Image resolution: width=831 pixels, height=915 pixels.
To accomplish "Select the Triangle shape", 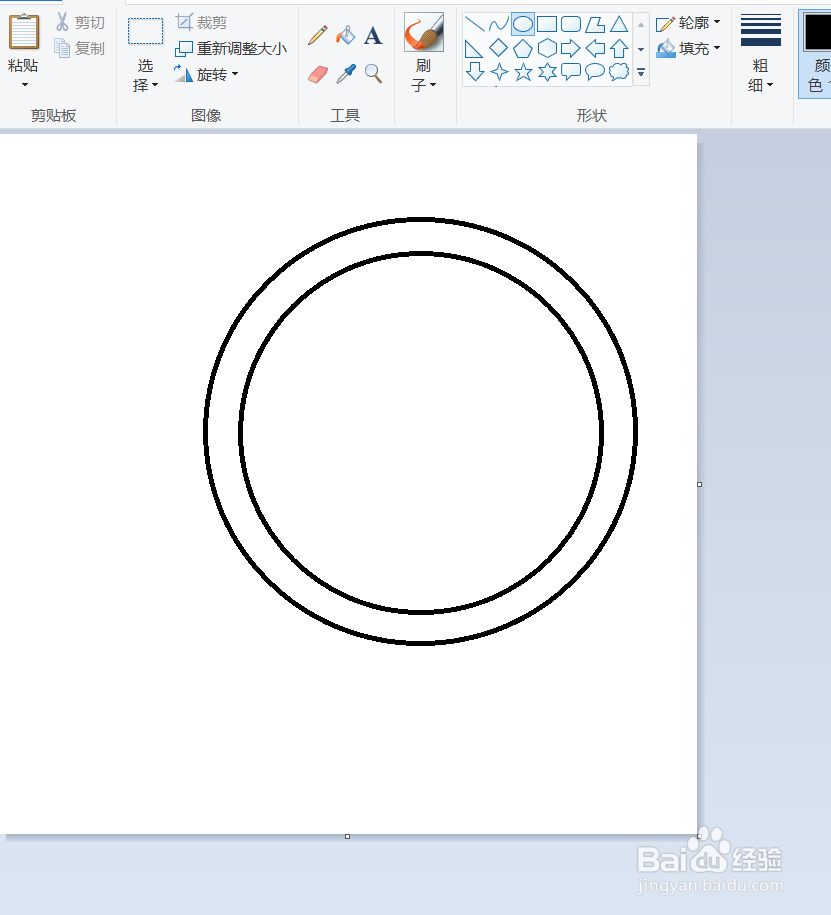I will (619, 24).
